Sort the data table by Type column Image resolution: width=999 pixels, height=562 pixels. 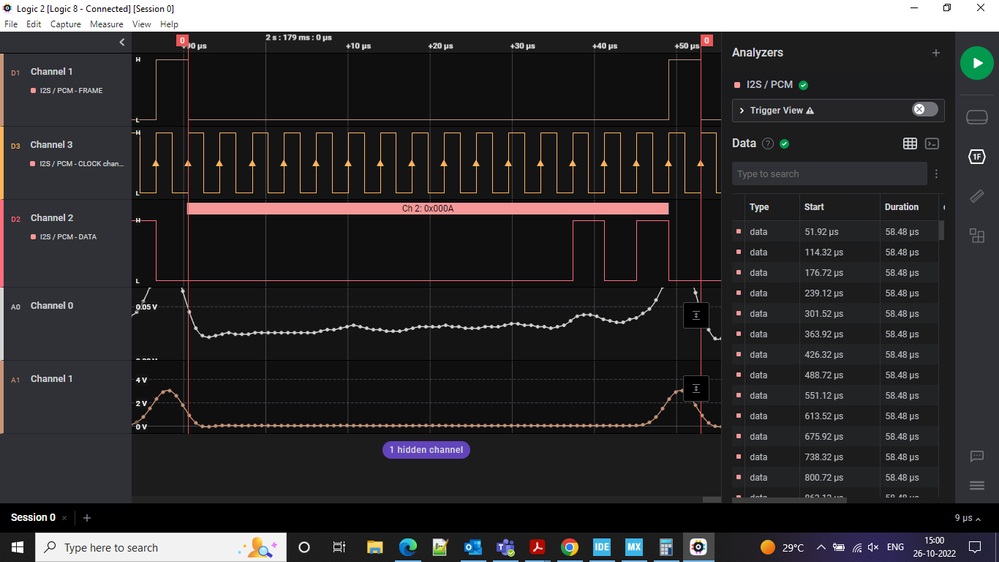(x=759, y=207)
